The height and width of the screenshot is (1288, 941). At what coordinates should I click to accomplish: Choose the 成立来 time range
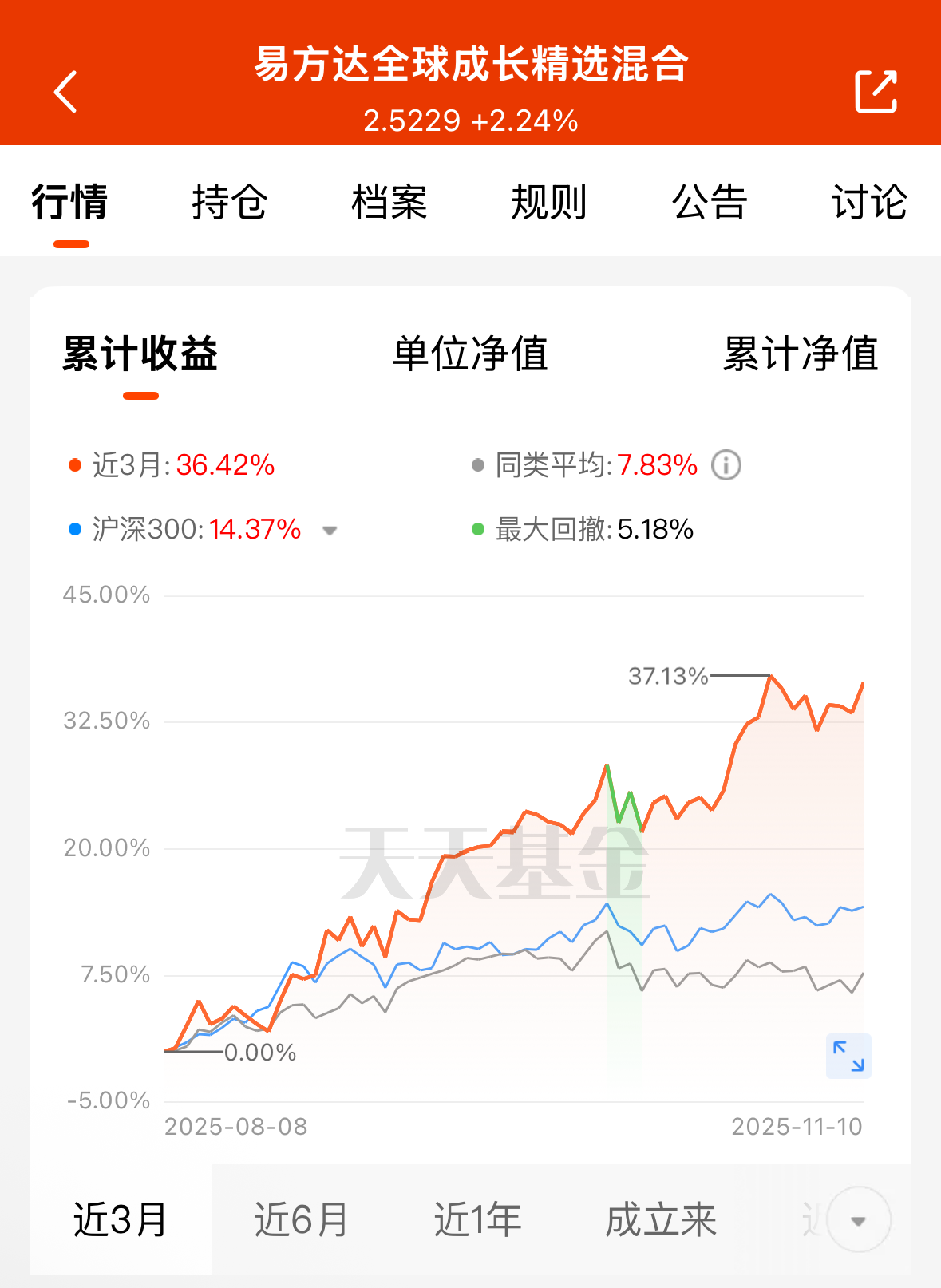661,1219
